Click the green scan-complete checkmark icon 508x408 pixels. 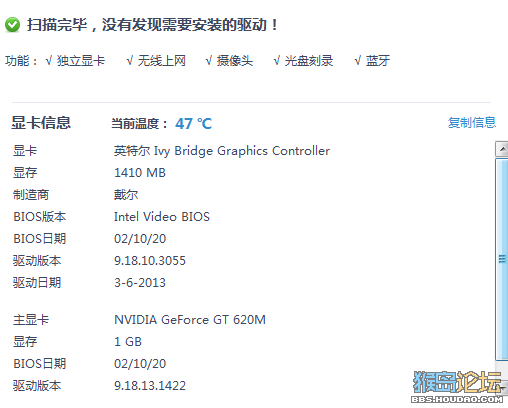(x=13, y=25)
